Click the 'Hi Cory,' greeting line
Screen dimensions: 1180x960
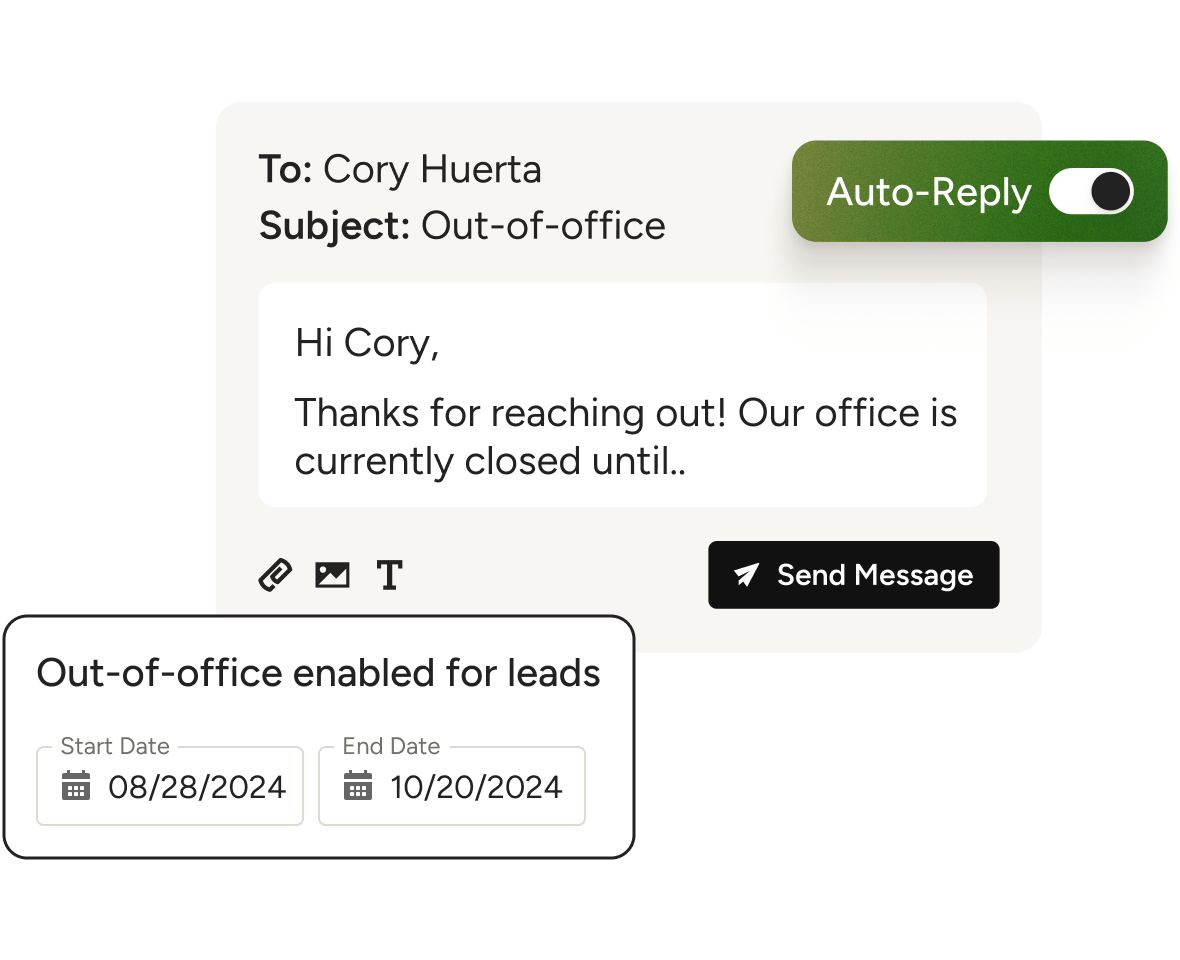tap(367, 343)
